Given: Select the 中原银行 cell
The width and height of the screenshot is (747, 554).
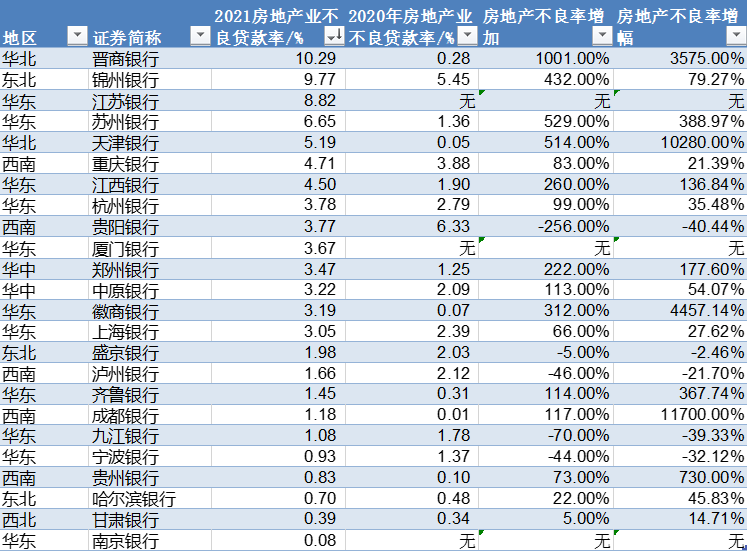Looking at the screenshot, I should click(150, 289).
